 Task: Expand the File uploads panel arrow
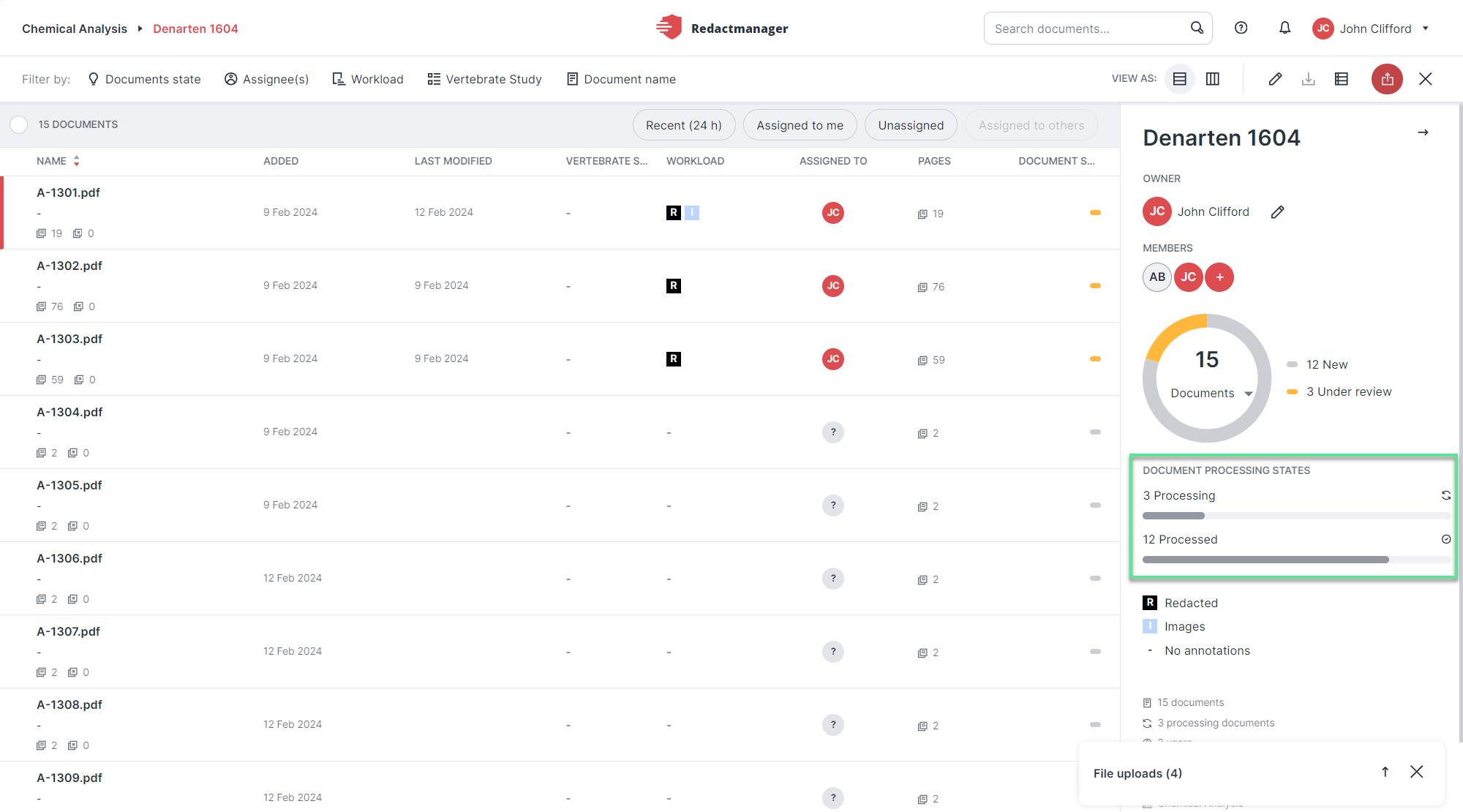point(1385,772)
